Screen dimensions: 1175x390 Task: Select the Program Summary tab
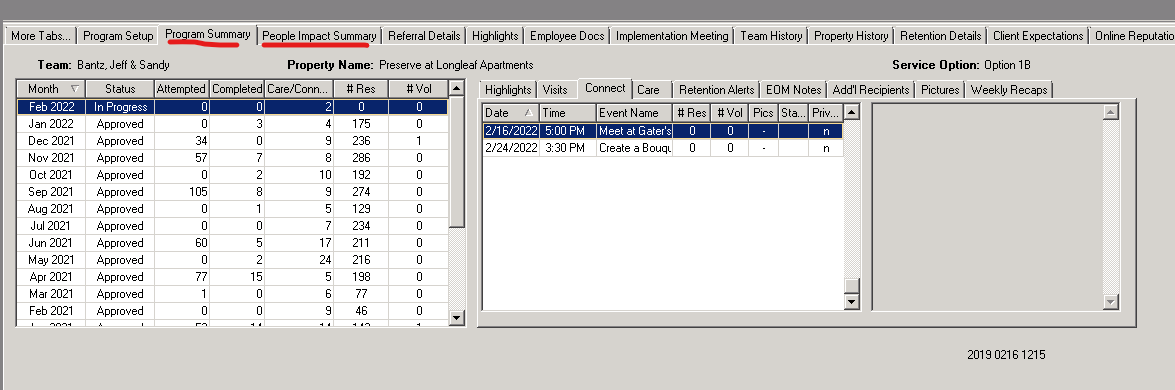(208, 34)
